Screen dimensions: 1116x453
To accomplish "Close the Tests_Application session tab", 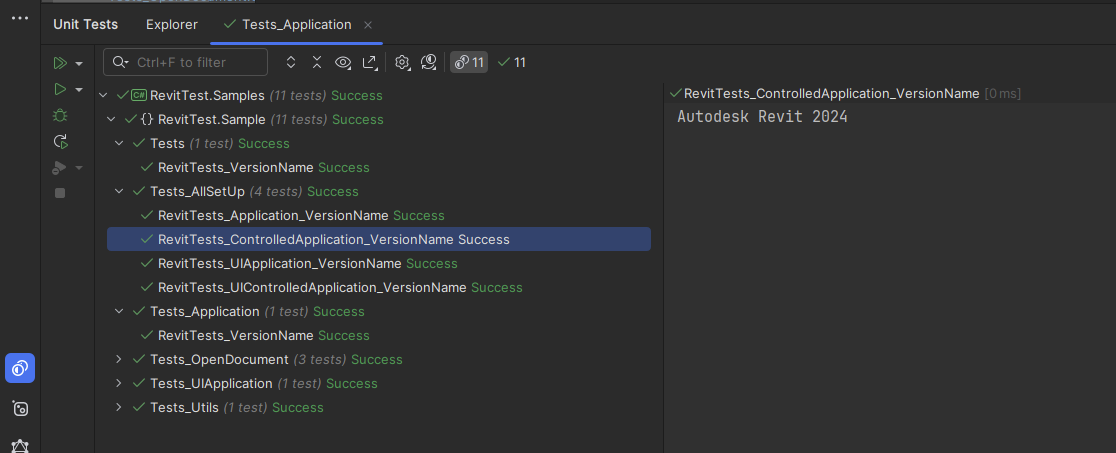I will pyautogui.click(x=368, y=24).
